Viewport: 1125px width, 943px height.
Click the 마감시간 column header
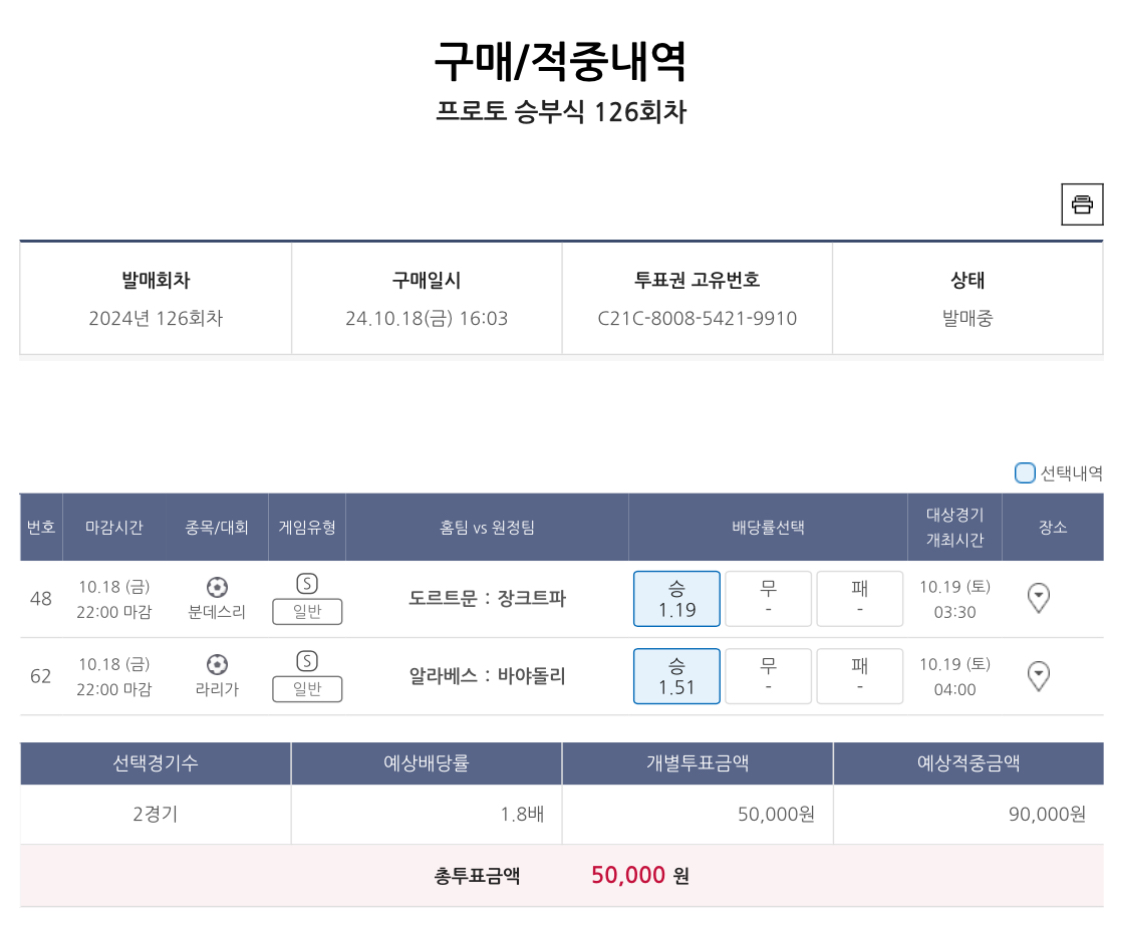[x=114, y=527]
